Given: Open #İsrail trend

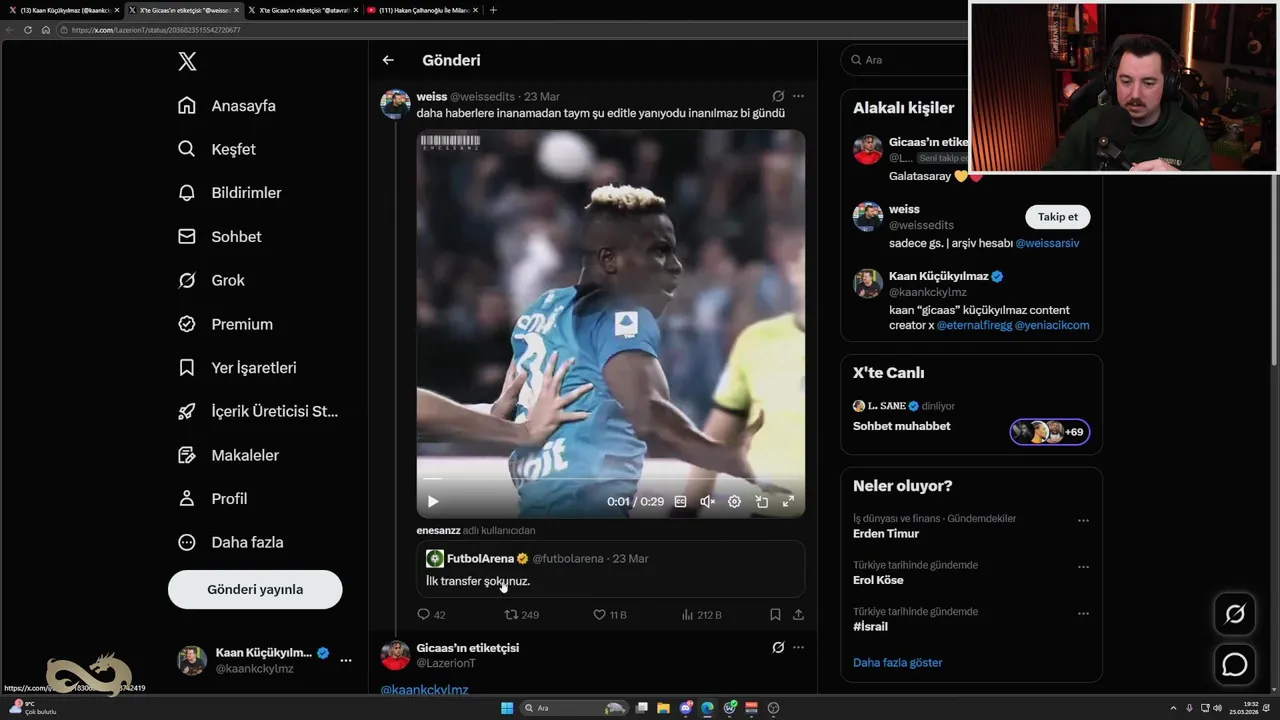Looking at the screenshot, I should coord(870,627).
